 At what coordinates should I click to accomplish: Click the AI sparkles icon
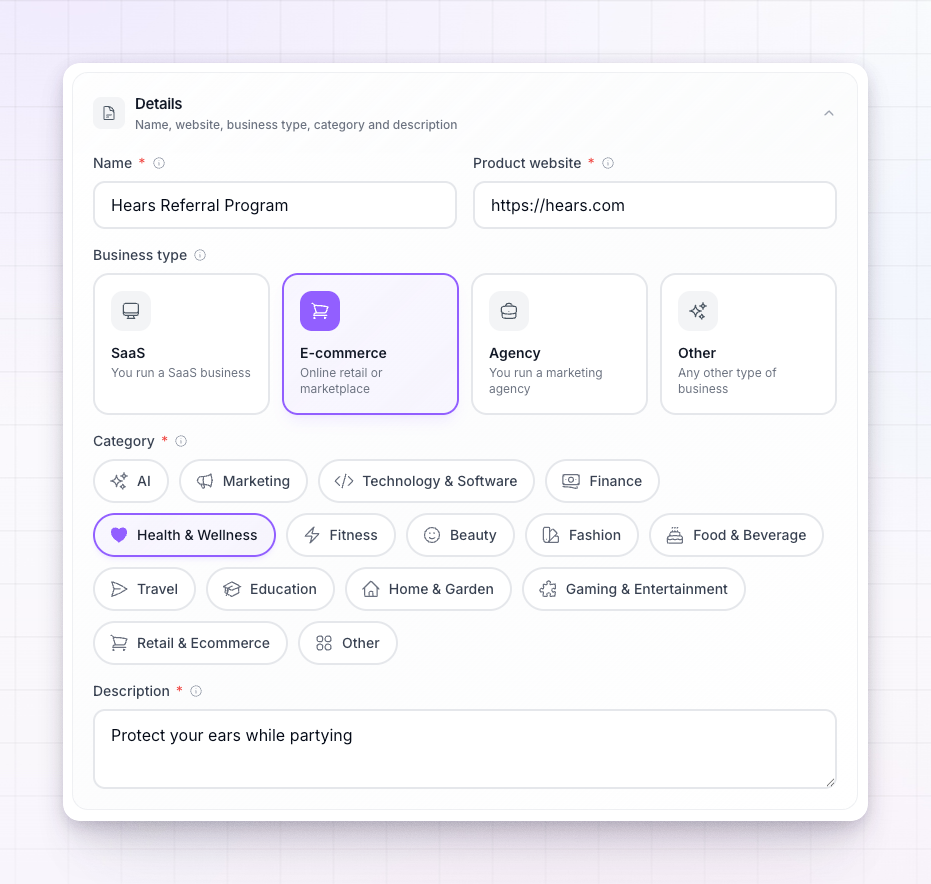tap(119, 481)
